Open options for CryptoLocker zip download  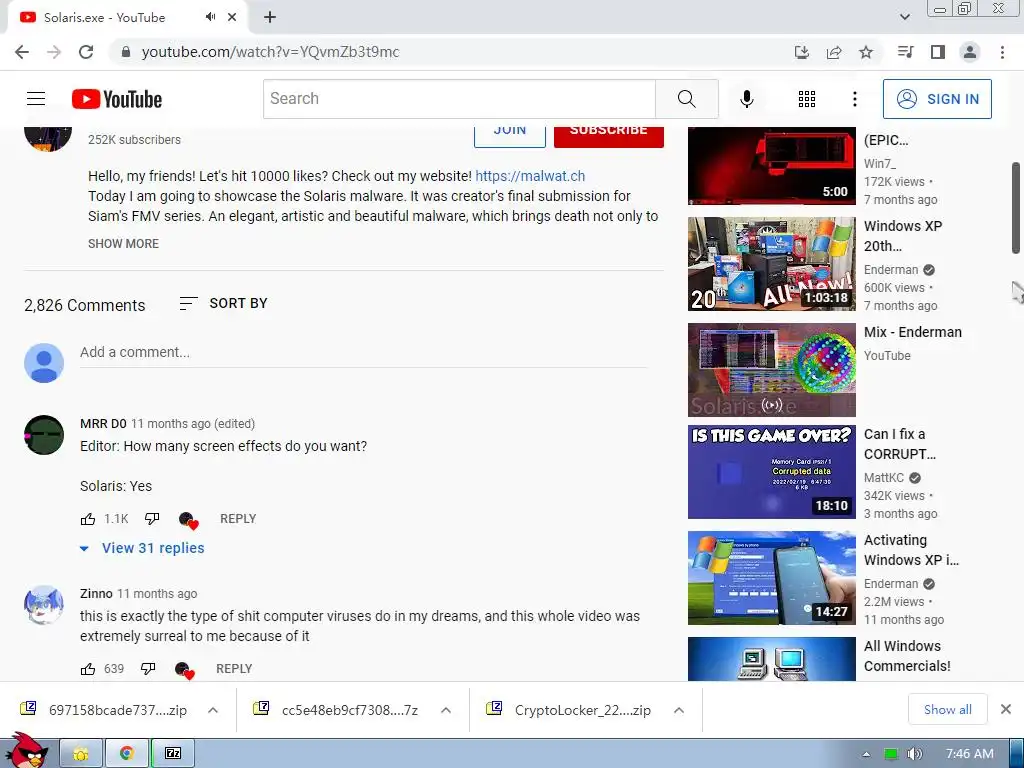tap(679, 710)
